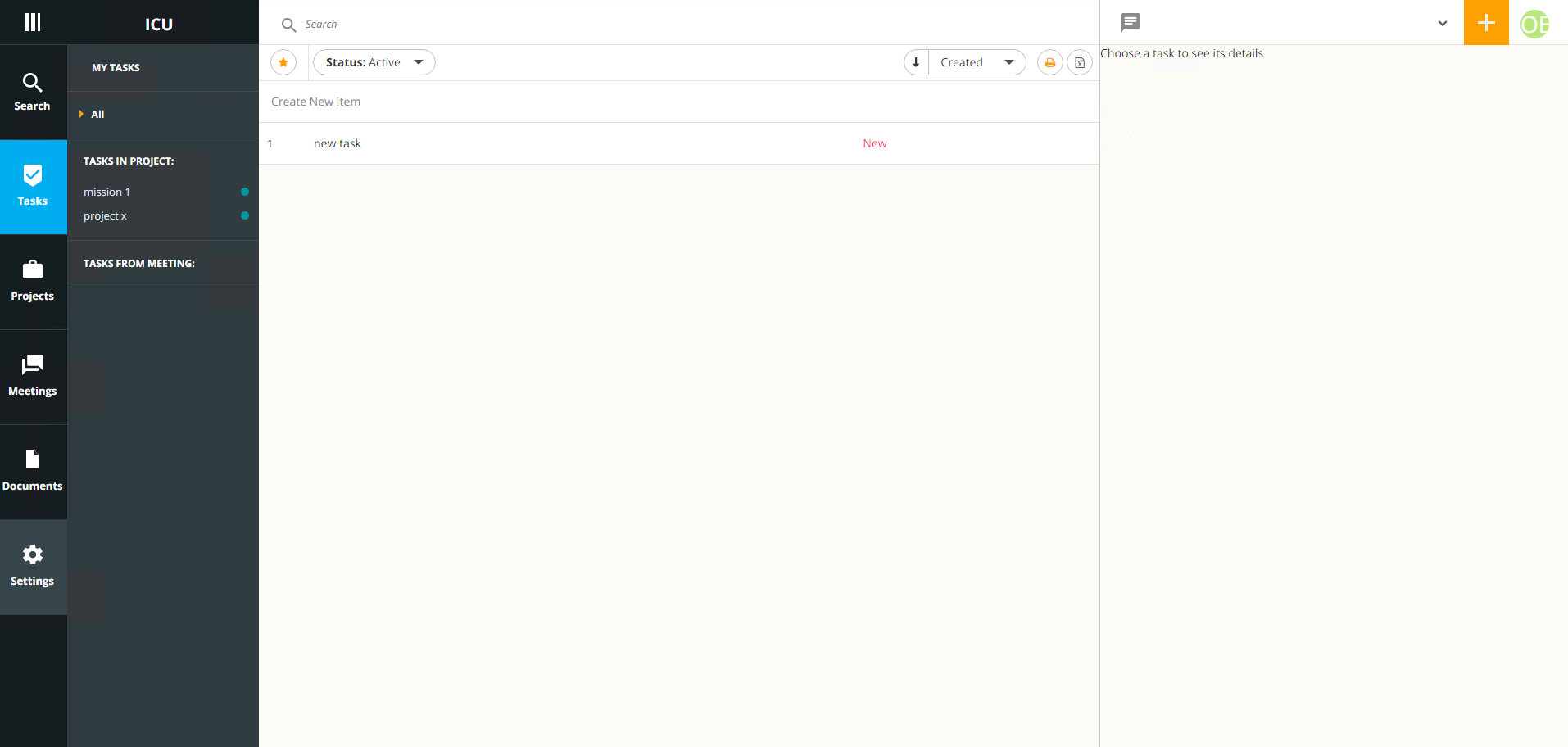Click the teal dot beside mission 1
This screenshot has height=747, width=1568.
pyautogui.click(x=244, y=192)
